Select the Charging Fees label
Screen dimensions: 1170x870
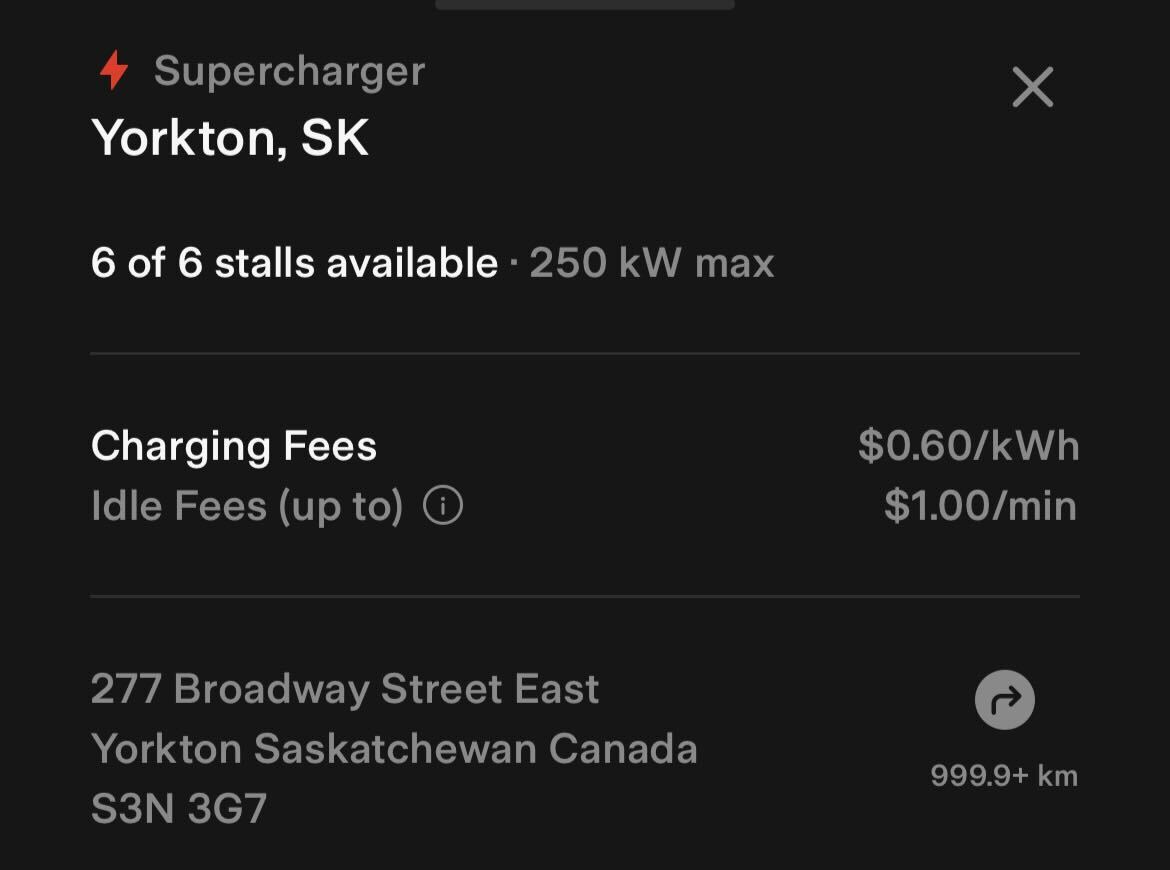pos(234,446)
